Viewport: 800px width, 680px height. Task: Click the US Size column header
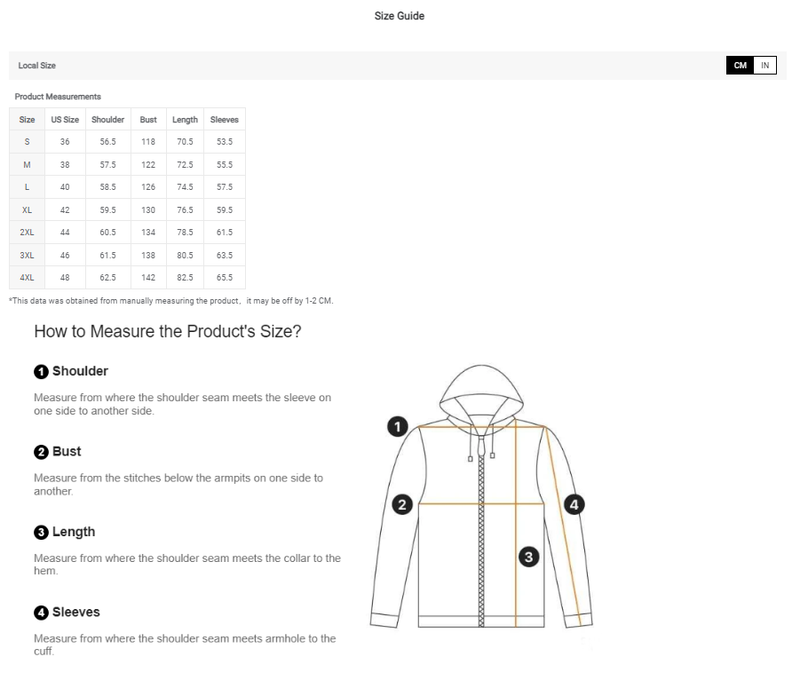[65, 119]
